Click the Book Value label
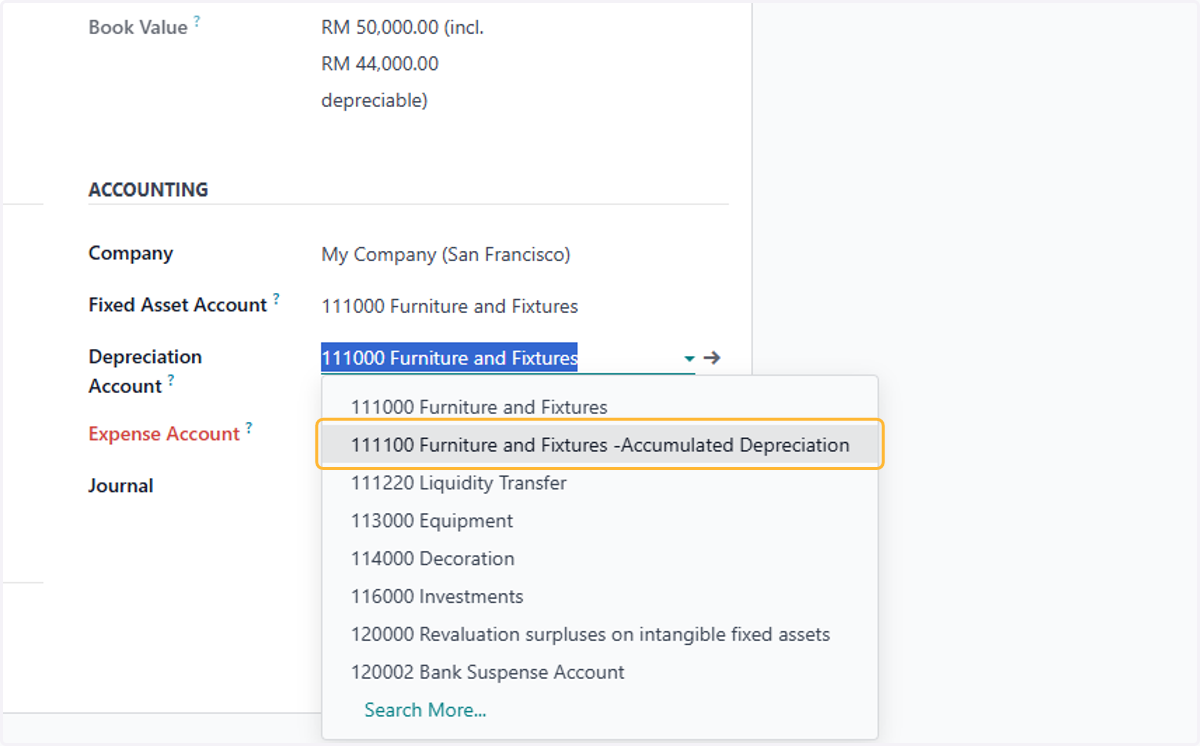This screenshot has height=746, width=1200. click(138, 27)
